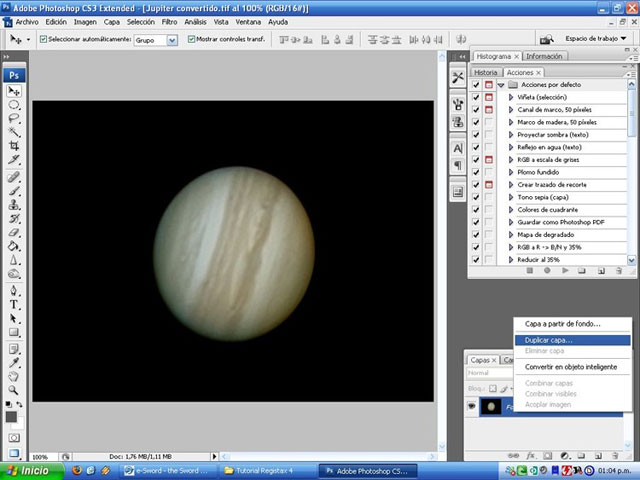This screenshot has width=640, height=480.
Task: Select the Pen tool
Action: click(x=14, y=291)
